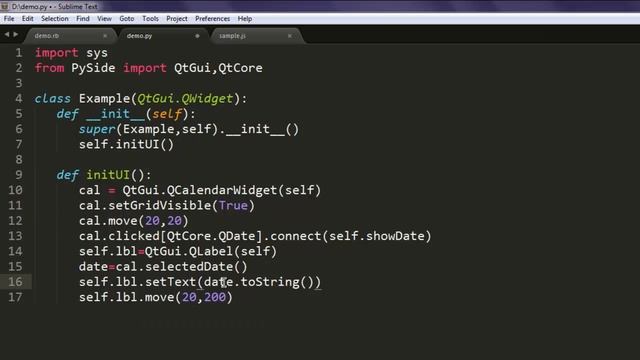The image size is (640, 360).
Task: Click 'selectedDate' on line 15
Action: pos(189,267)
